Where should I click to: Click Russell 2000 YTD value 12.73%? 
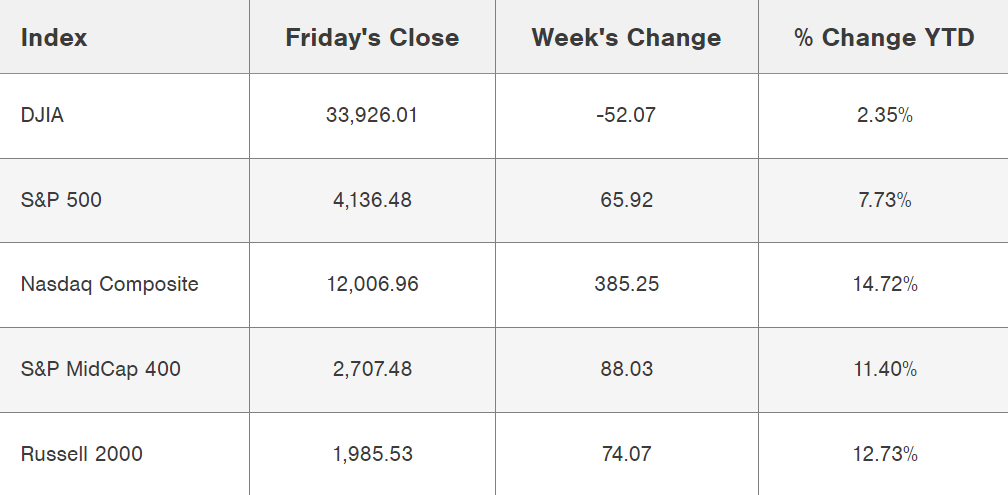(x=884, y=454)
